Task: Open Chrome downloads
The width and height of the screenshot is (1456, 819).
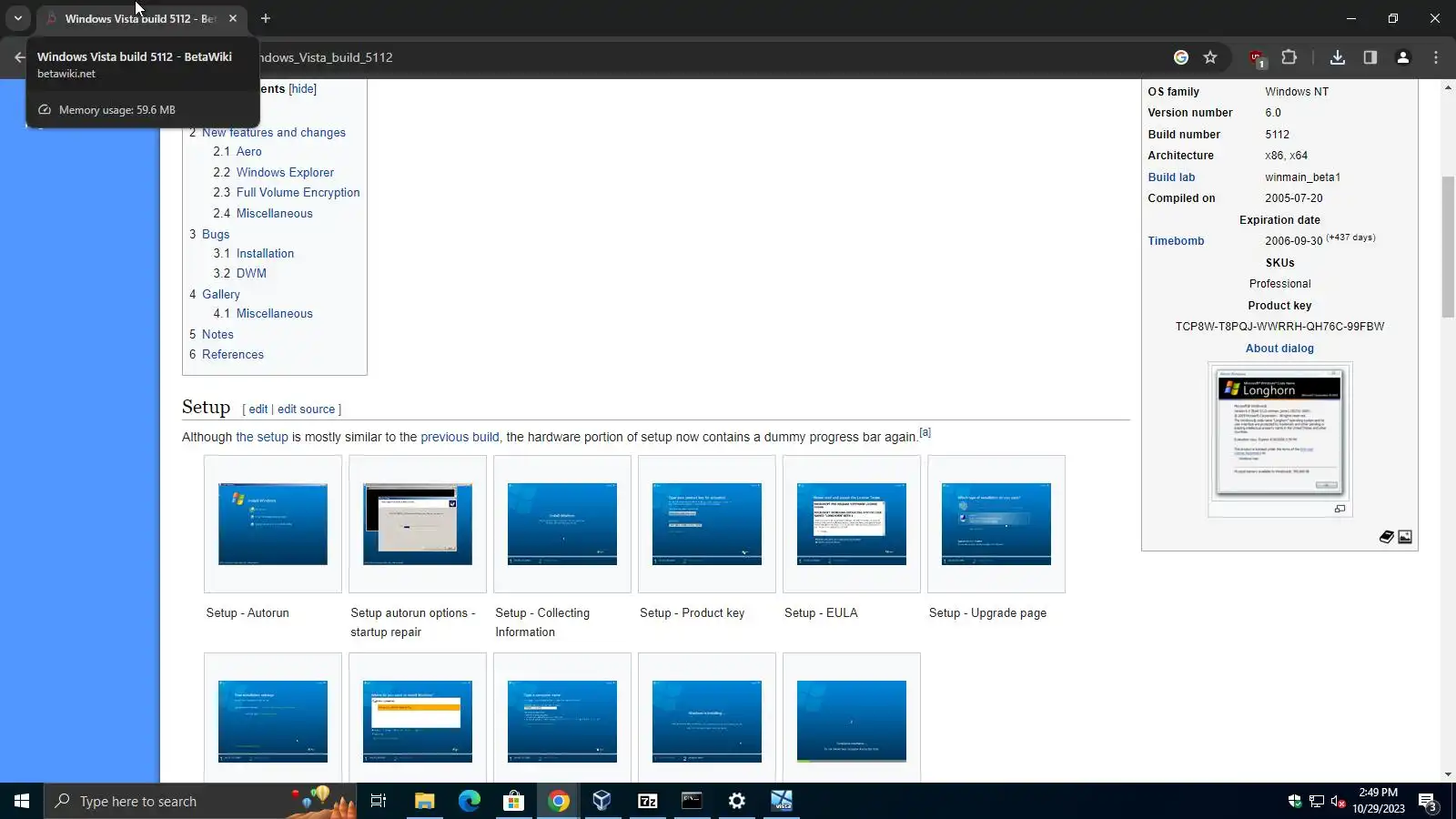Action: 1337,57
